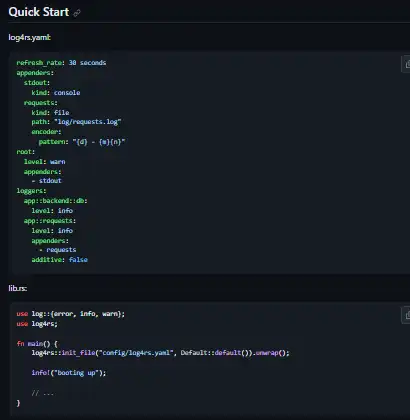Click the Quick Start heading
Image resolution: width=410 pixels, height=420 pixels.
[39, 12]
